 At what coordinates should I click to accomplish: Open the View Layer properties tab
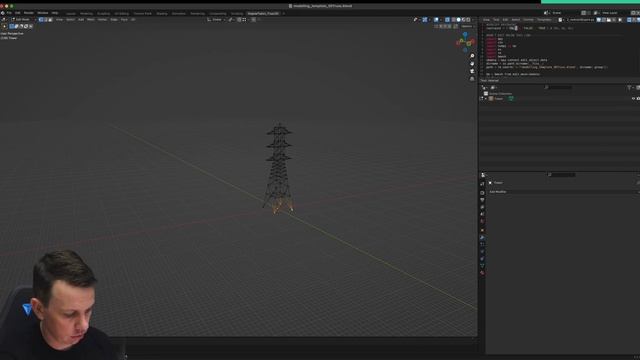(482, 207)
